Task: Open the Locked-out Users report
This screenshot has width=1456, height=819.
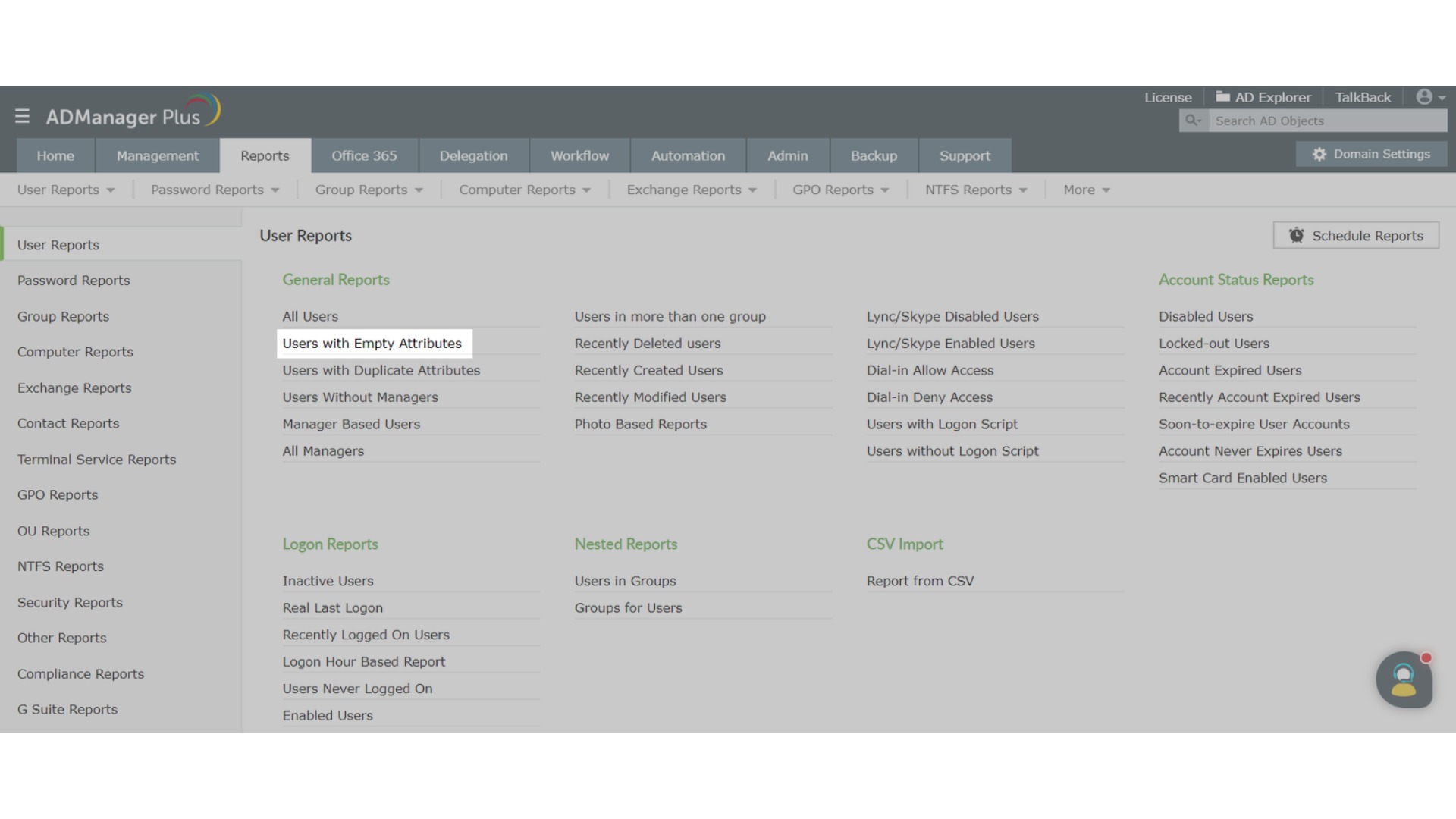Action: click(1213, 344)
